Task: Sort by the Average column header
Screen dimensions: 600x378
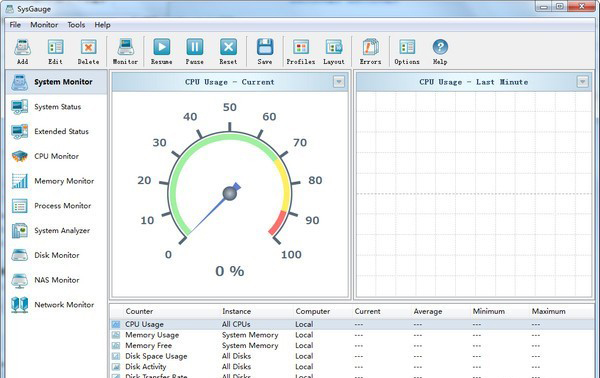Action: click(428, 311)
